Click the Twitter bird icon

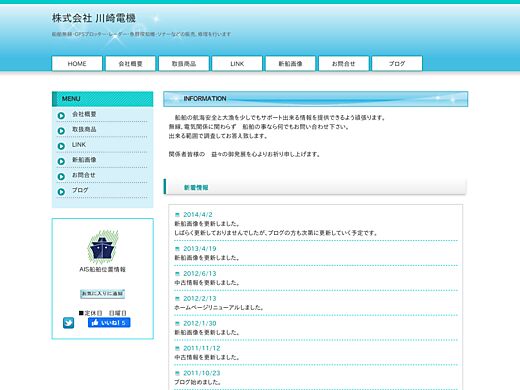tap(68, 323)
